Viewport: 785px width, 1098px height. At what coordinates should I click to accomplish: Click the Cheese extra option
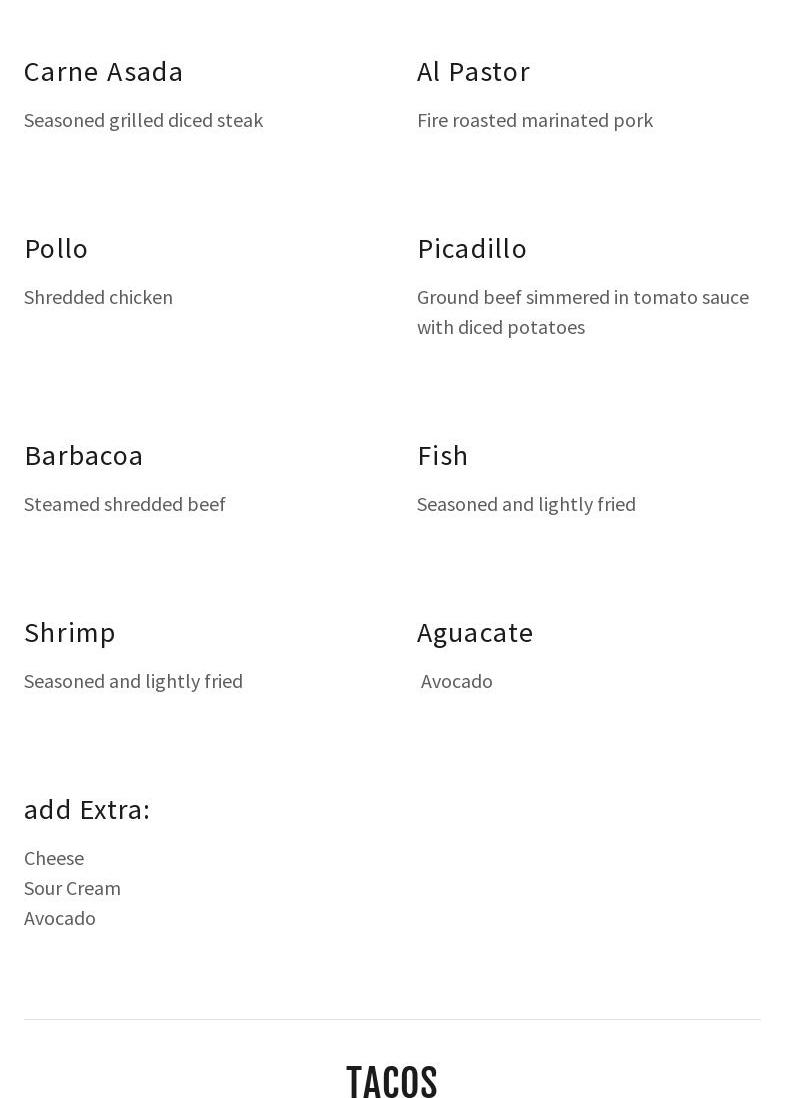click(54, 858)
